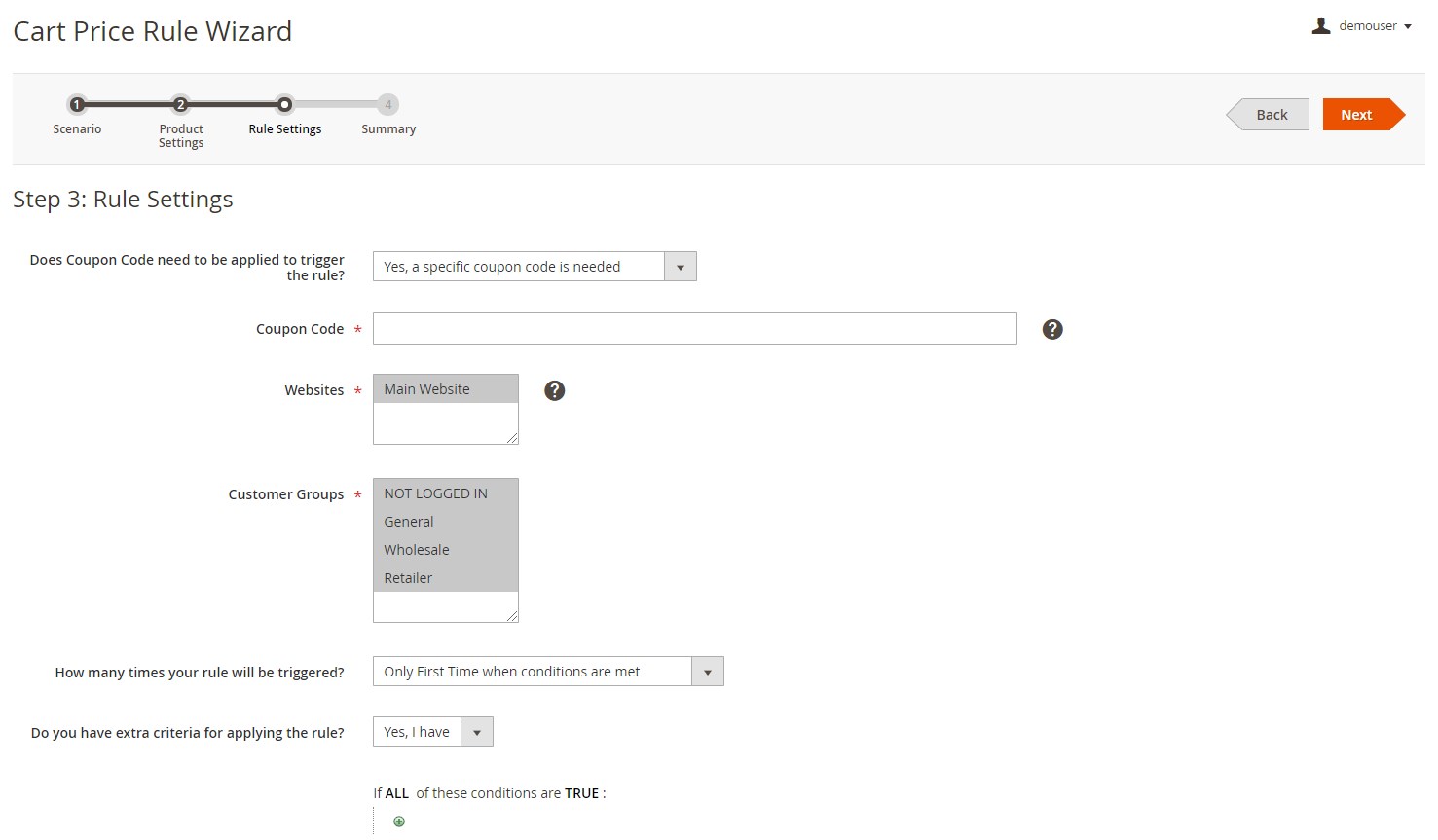This screenshot has height=840, width=1438.
Task: Click step 3 Rule Settings circle
Action: [284, 105]
